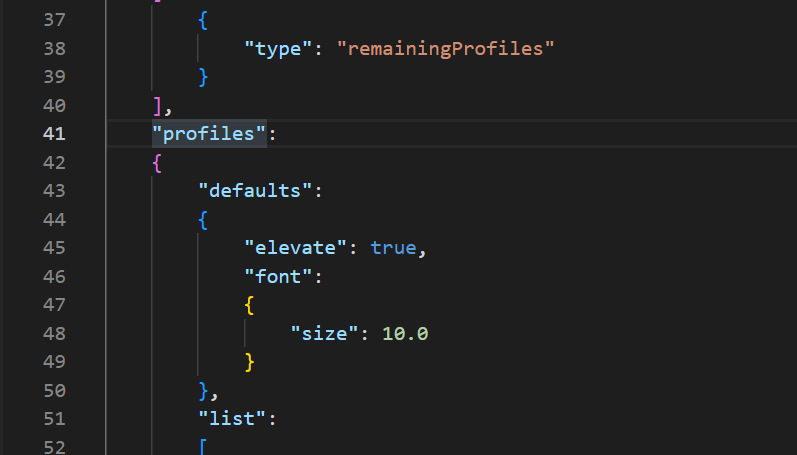797x455 pixels.
Task: Click the pink opening brace on line 42
Action: click(157, 163)
